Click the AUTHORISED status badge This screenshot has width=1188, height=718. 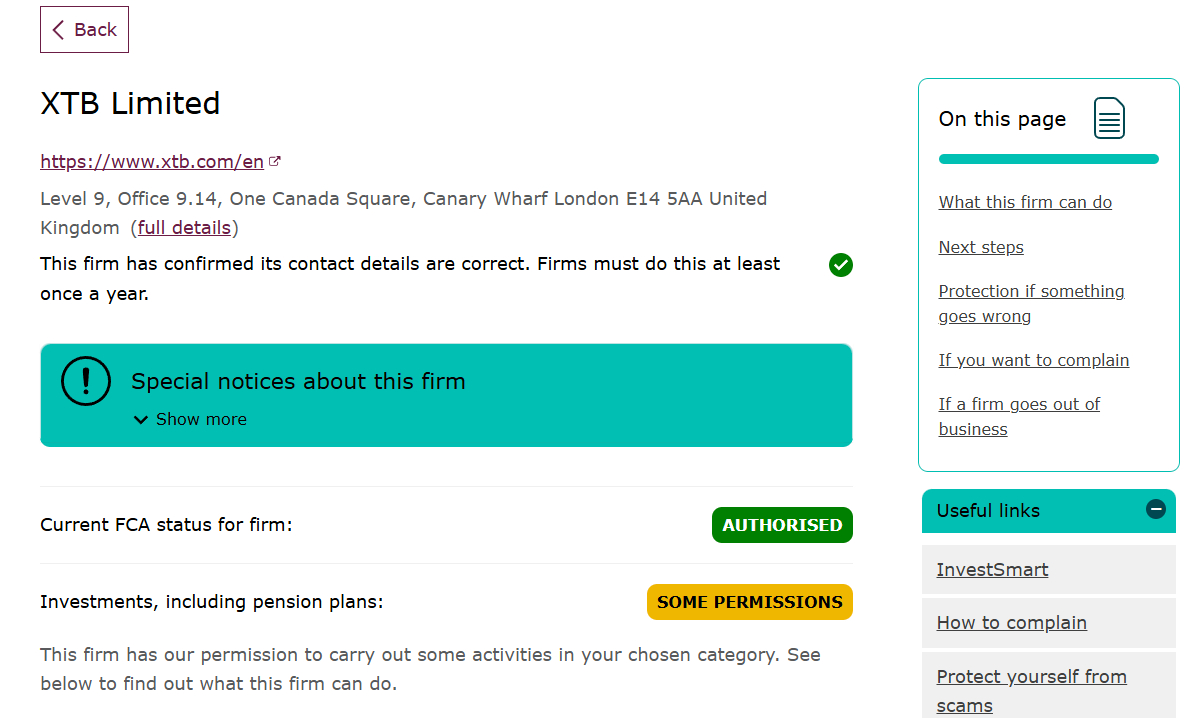pyautogui.click(x=782, y=524)
